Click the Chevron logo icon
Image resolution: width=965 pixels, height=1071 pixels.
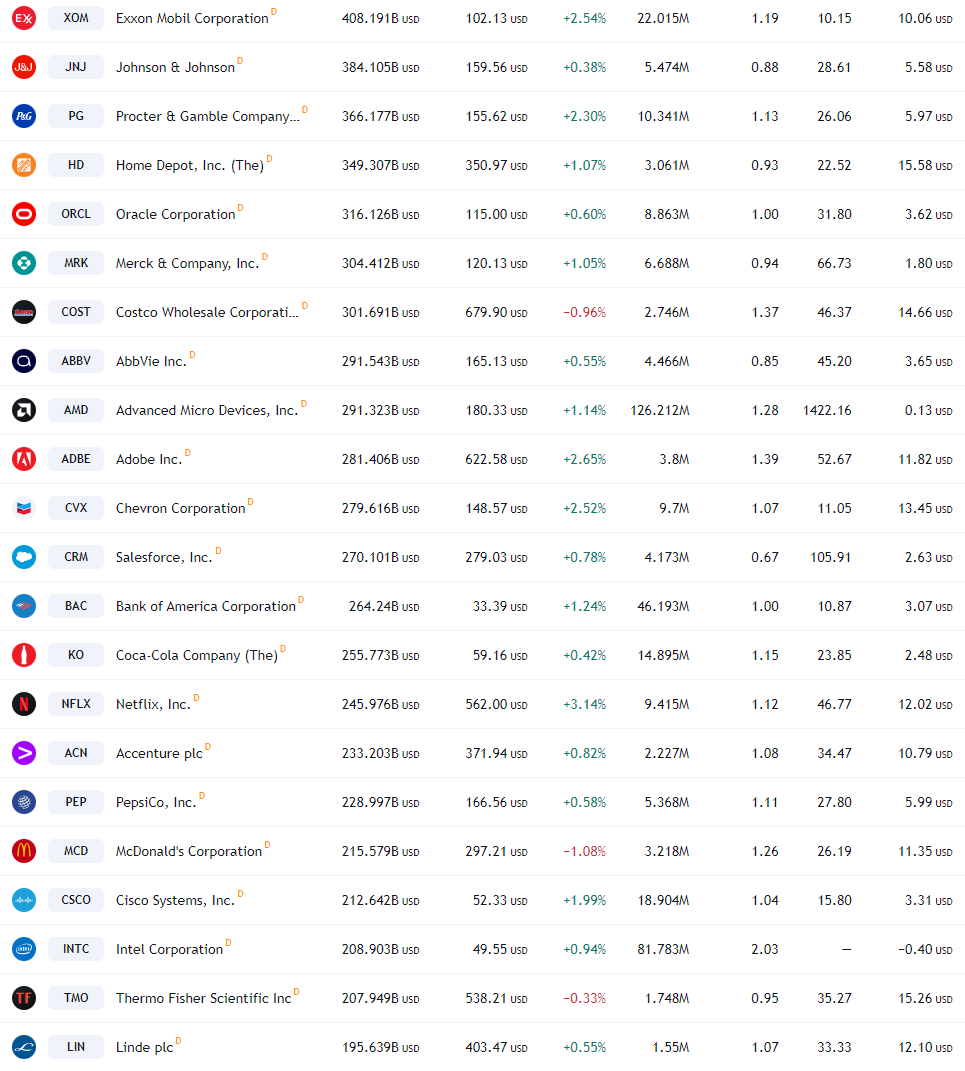tap(24, 508)
